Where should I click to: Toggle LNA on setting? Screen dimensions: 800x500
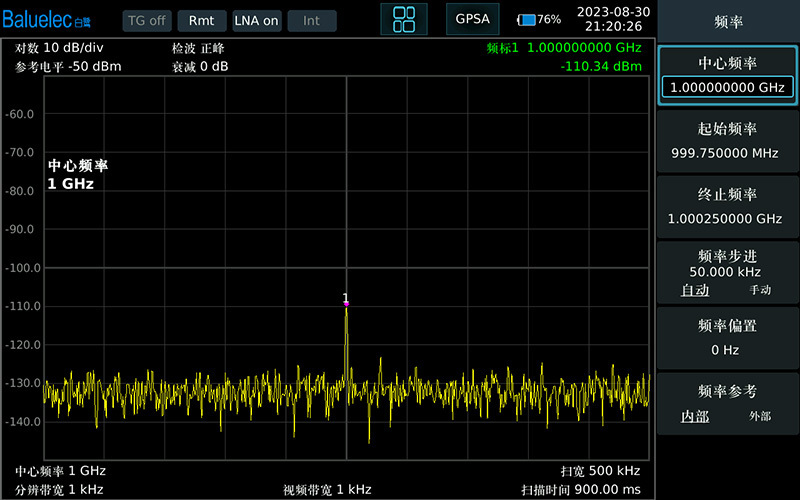pyautogui.click(x=257, y=21)
